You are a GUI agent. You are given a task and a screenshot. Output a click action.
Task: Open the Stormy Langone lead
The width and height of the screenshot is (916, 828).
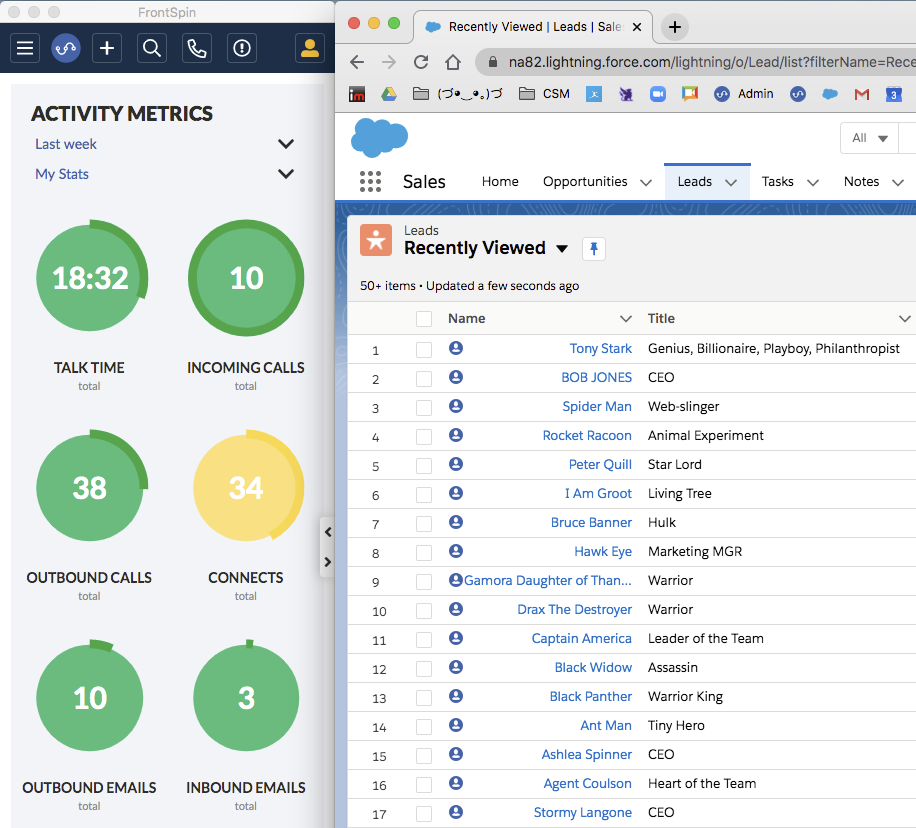tap(582, 813)
